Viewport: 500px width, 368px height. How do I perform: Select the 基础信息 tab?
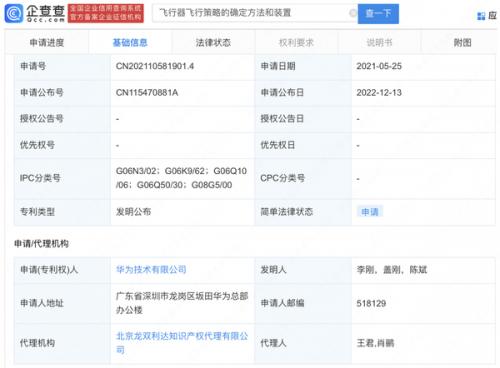point(130,42)
